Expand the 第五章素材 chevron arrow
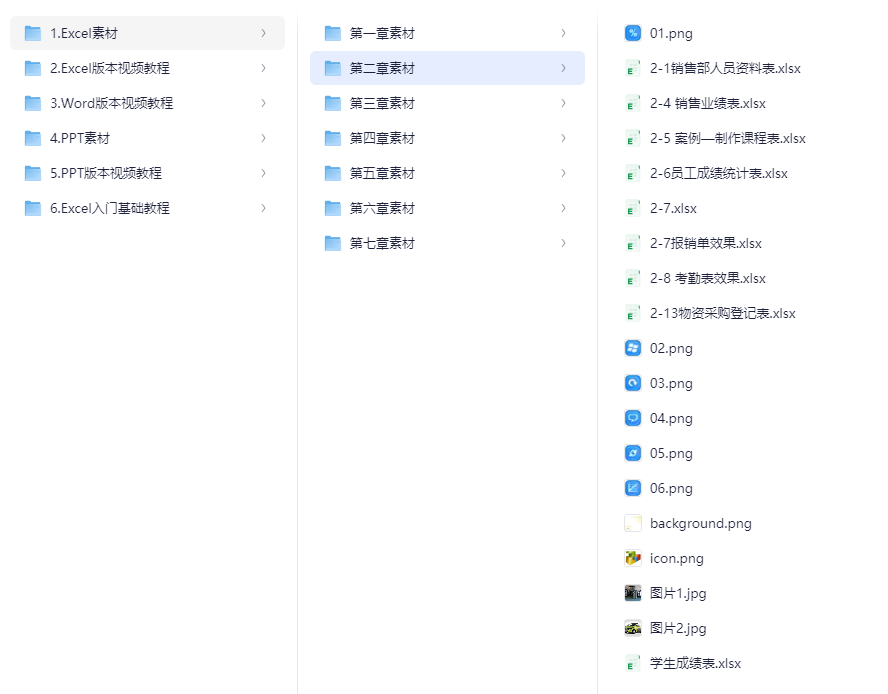 point(563,173)
